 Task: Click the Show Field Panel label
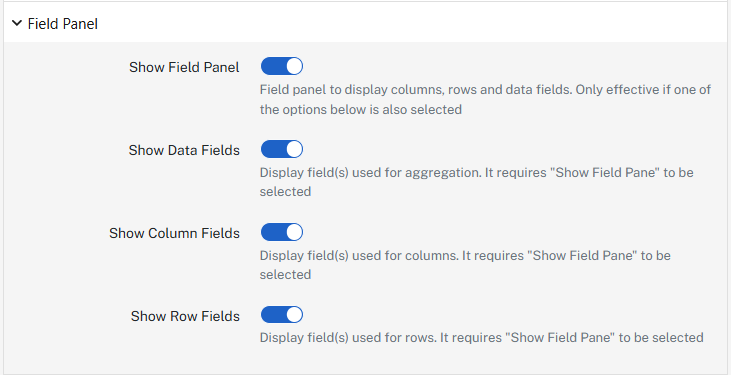(184, 67)
